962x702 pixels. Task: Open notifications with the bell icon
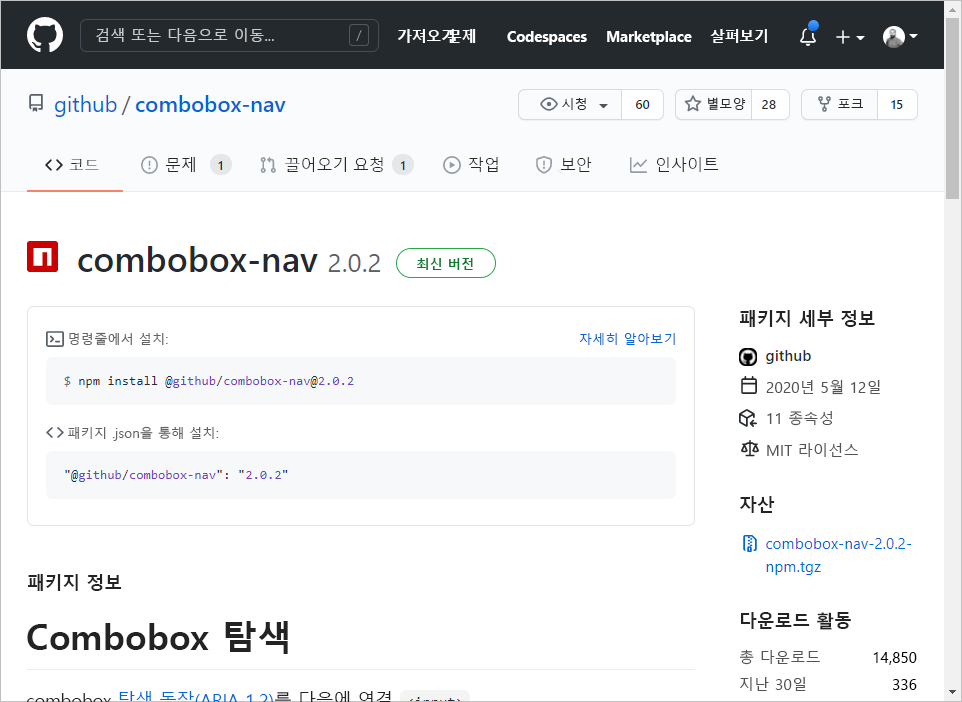coord(807,36)
